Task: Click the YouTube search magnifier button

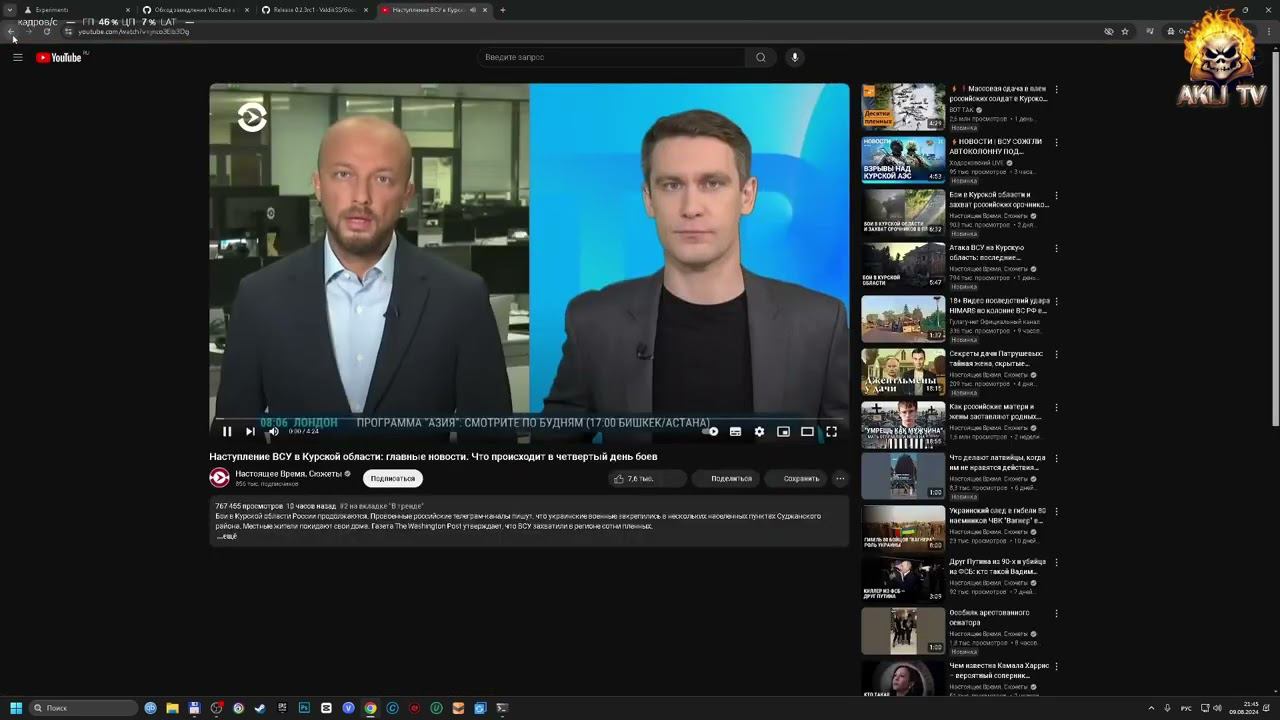Action: coord(761,57)
